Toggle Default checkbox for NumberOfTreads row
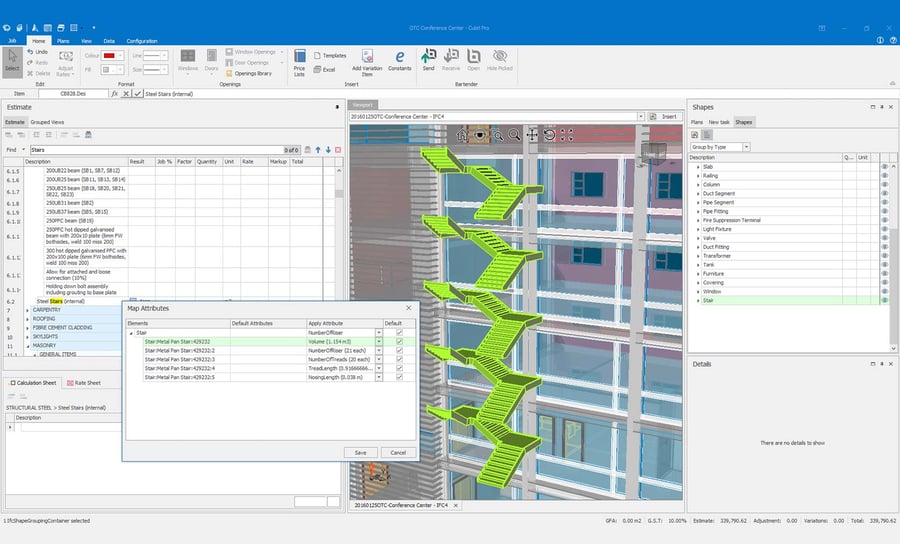 click(399, 359)
